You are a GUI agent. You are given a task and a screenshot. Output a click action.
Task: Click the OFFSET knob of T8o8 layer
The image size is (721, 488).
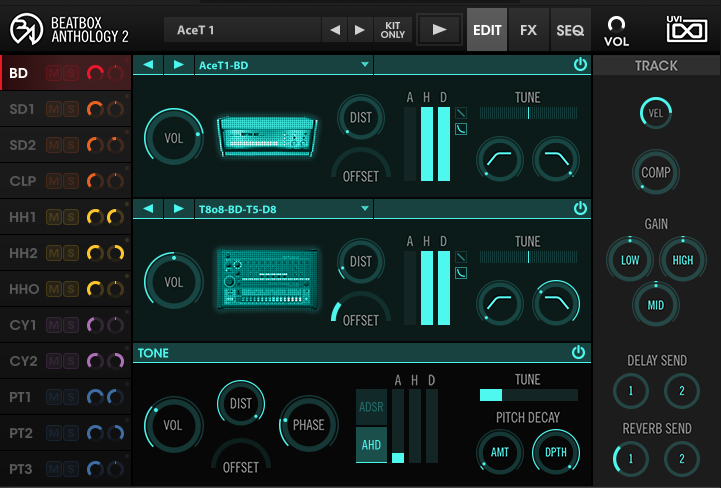pyautogui.click(x=360, y=310)
